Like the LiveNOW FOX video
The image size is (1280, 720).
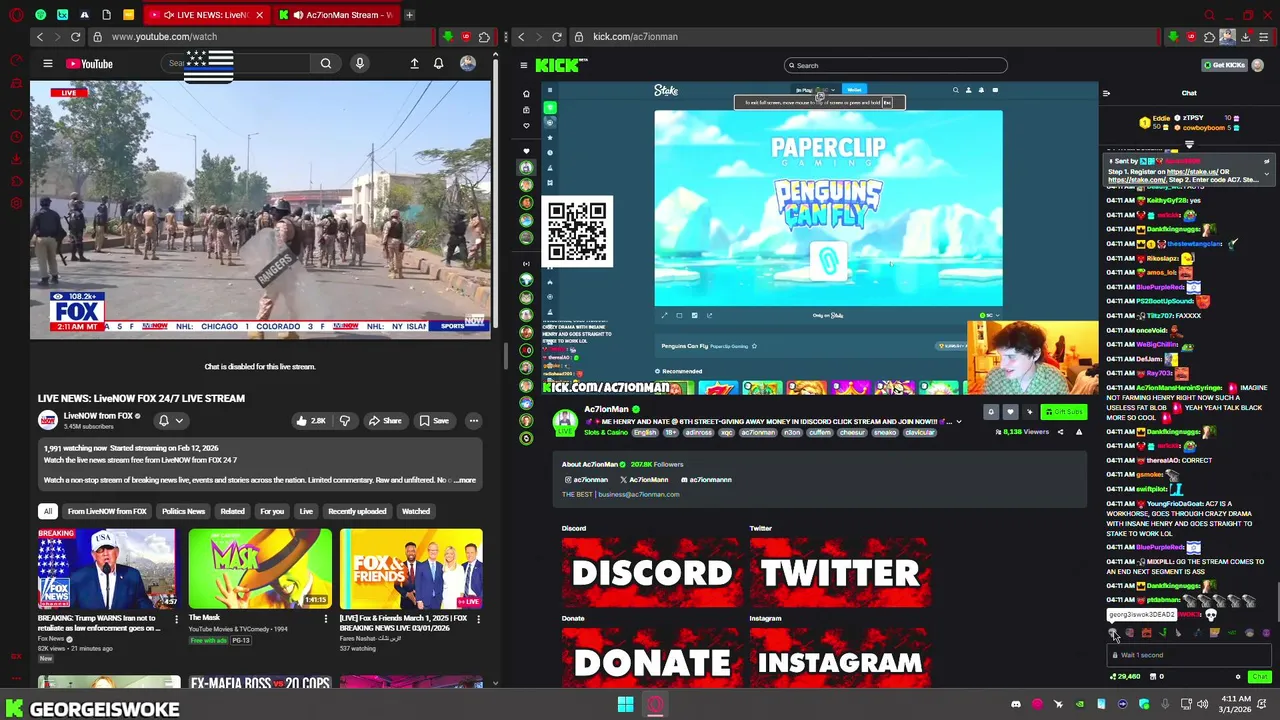311,421
